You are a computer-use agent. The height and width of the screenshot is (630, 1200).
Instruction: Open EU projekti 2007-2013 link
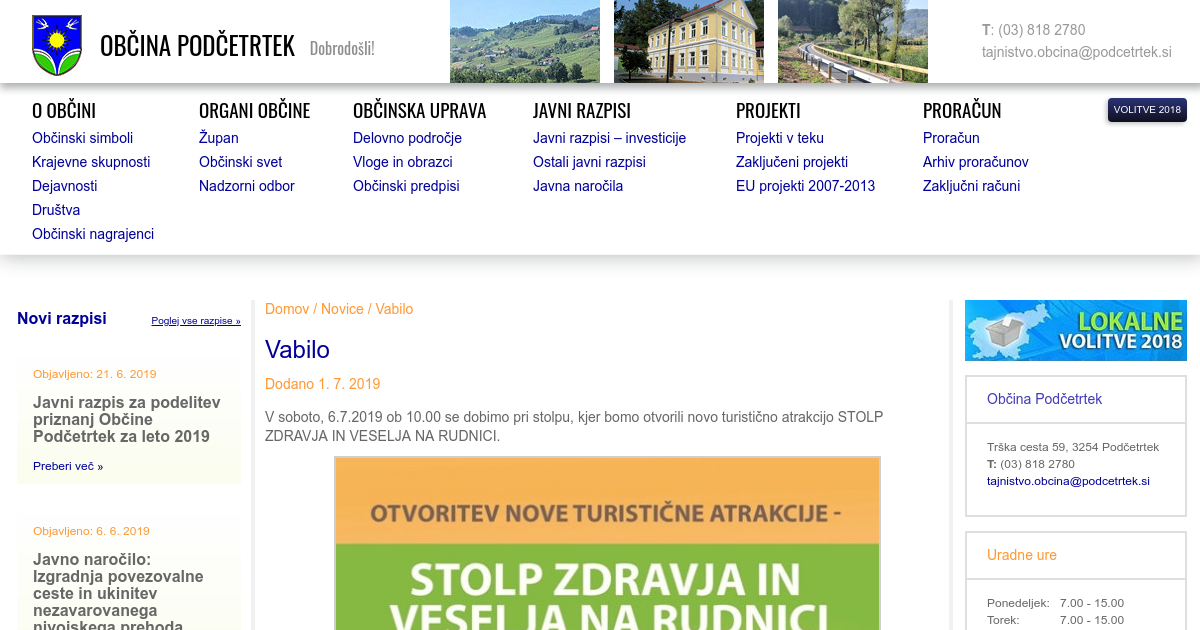[x=805, y=186]
